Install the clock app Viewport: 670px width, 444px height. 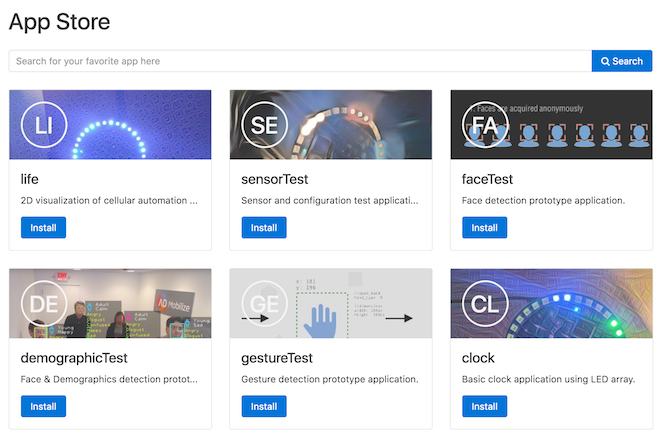(x=485, y=406)
